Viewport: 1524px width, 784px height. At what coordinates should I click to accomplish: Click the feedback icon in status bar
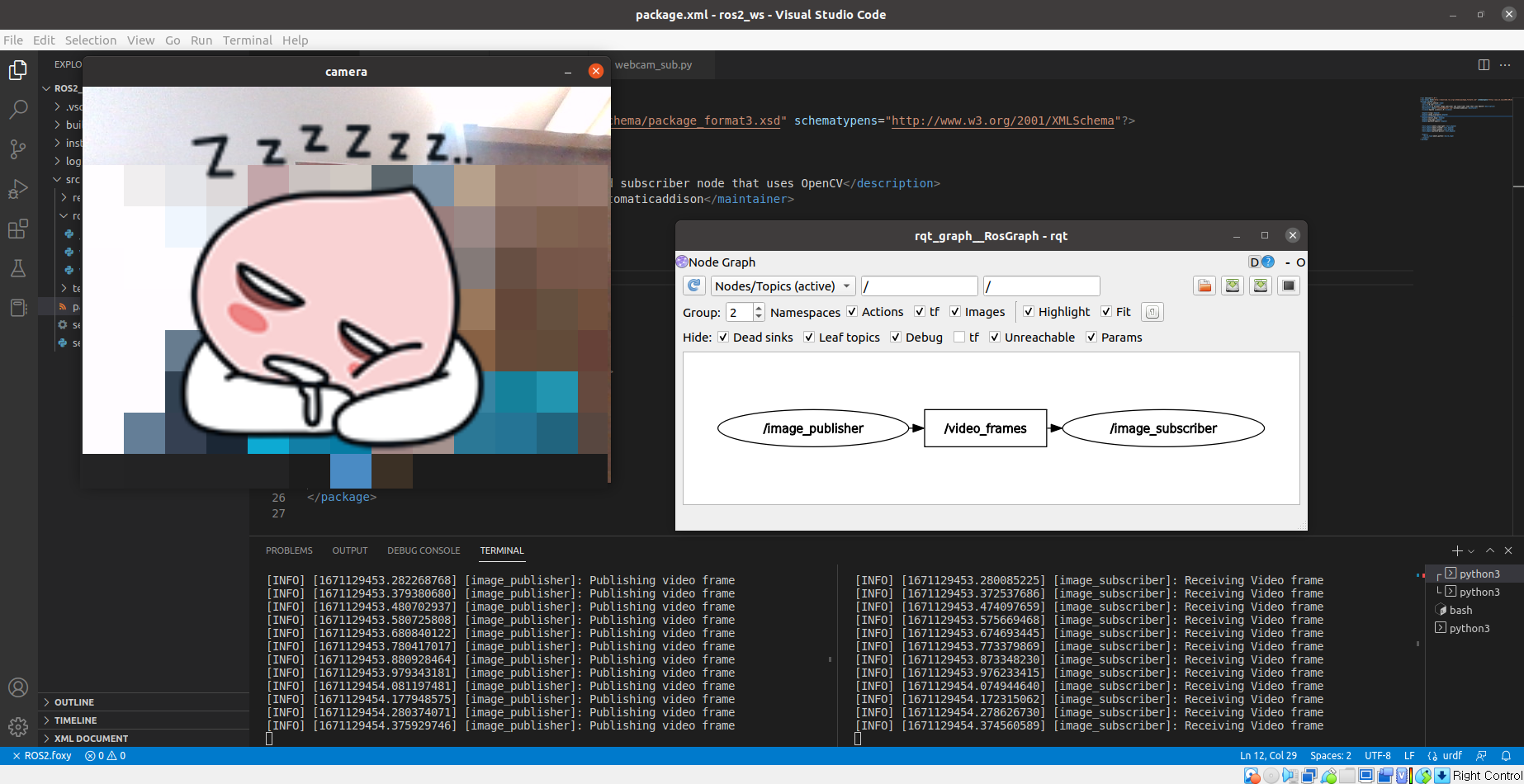coord(1481,755)
